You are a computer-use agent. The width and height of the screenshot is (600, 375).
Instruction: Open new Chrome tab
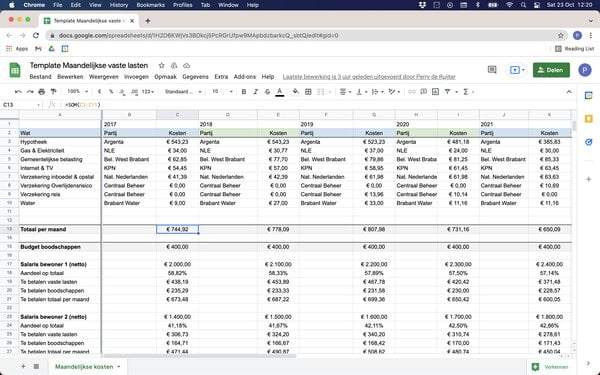pos(148,21)
